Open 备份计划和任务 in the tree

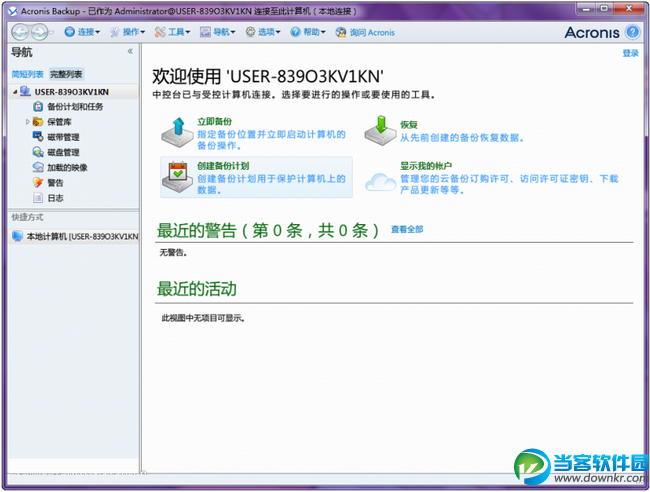click(x=75, y=107)
